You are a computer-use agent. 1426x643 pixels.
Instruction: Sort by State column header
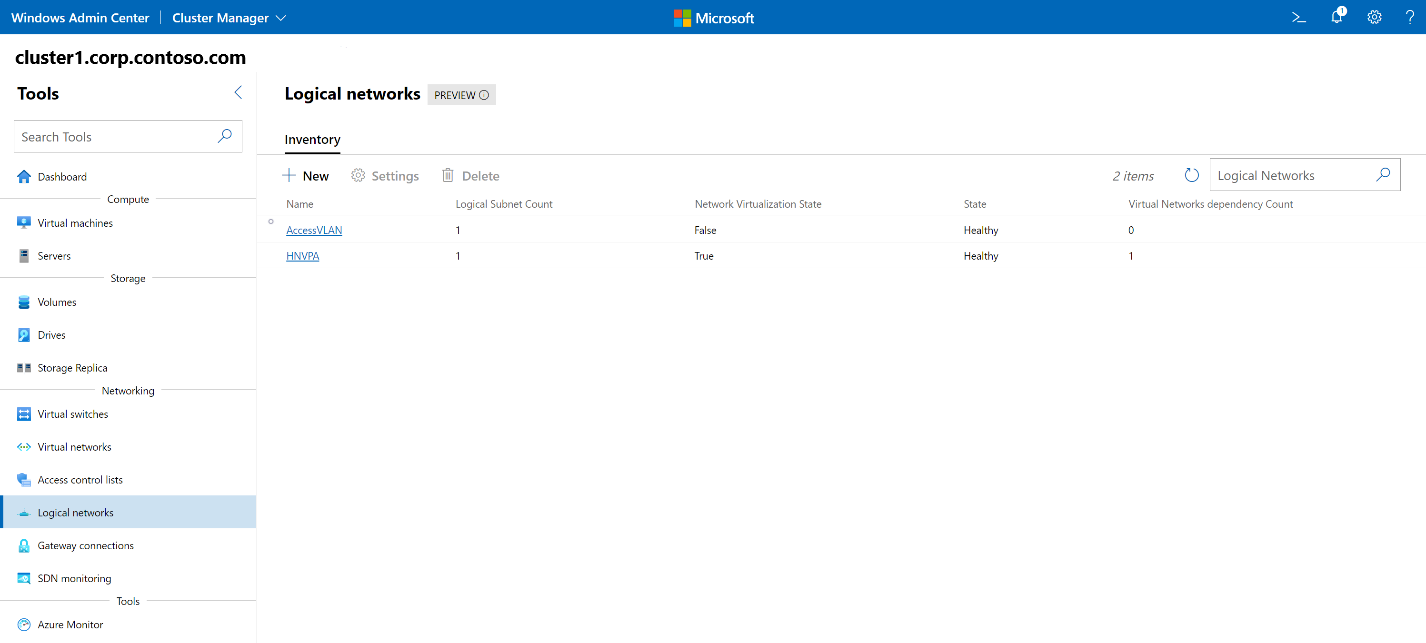[975, 204]
